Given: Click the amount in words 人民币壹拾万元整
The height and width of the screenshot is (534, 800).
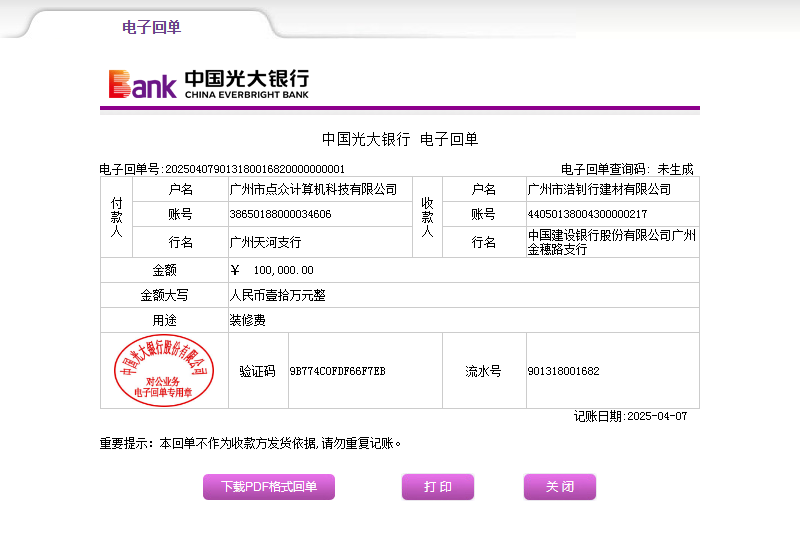Looking at the screenshot, I should coord(277,296).
